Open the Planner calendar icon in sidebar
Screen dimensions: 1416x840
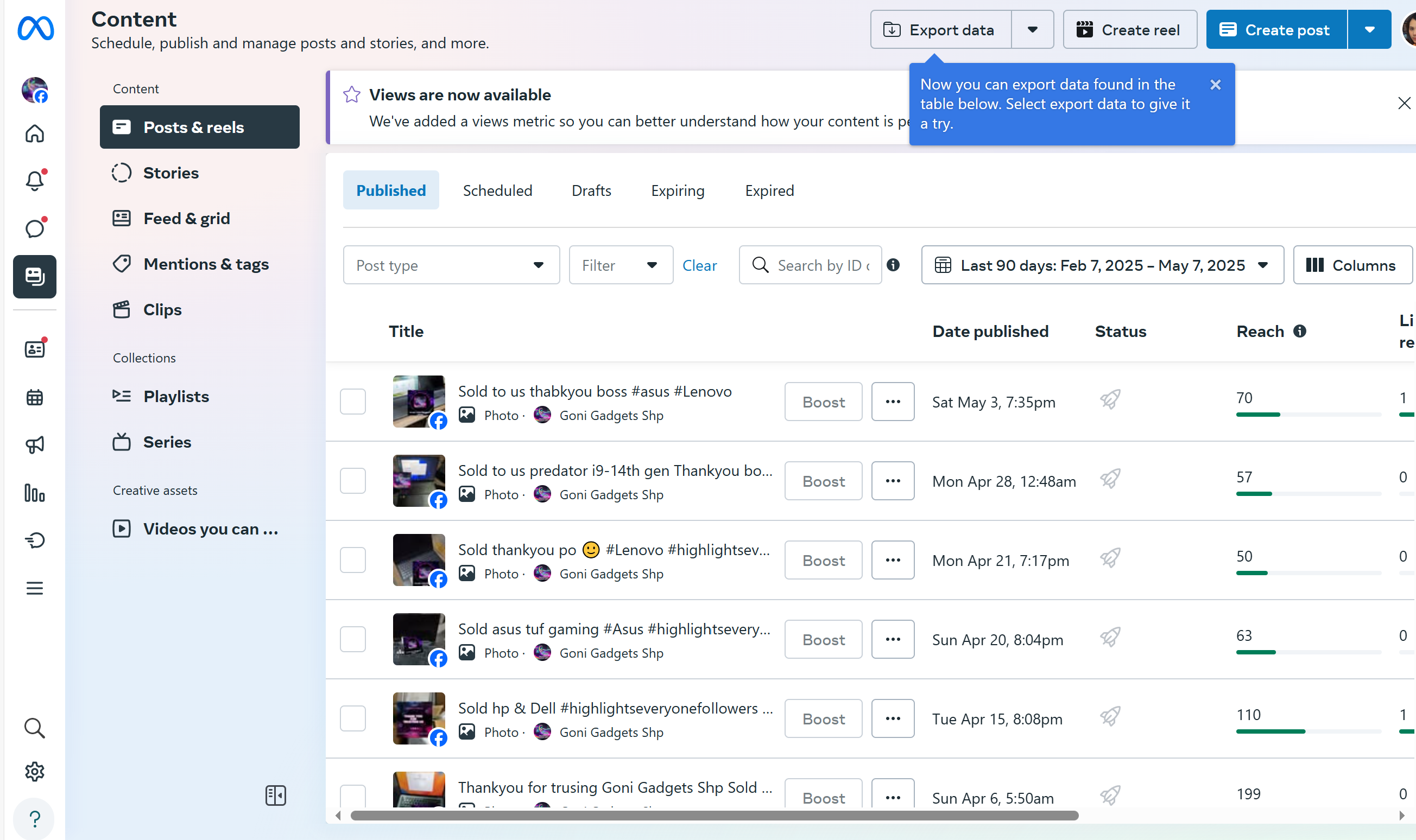pyautogui.click(x=35, y=397)
